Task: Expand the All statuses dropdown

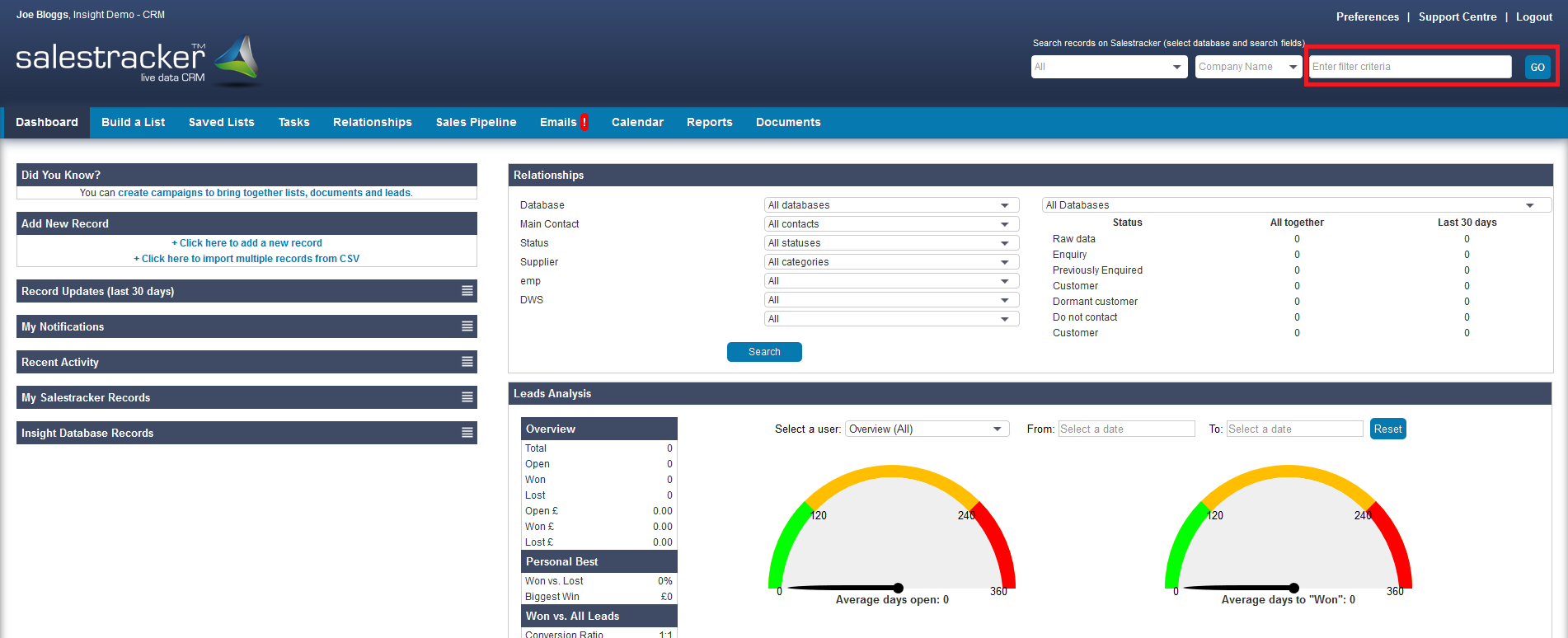Action: [890, 243]
